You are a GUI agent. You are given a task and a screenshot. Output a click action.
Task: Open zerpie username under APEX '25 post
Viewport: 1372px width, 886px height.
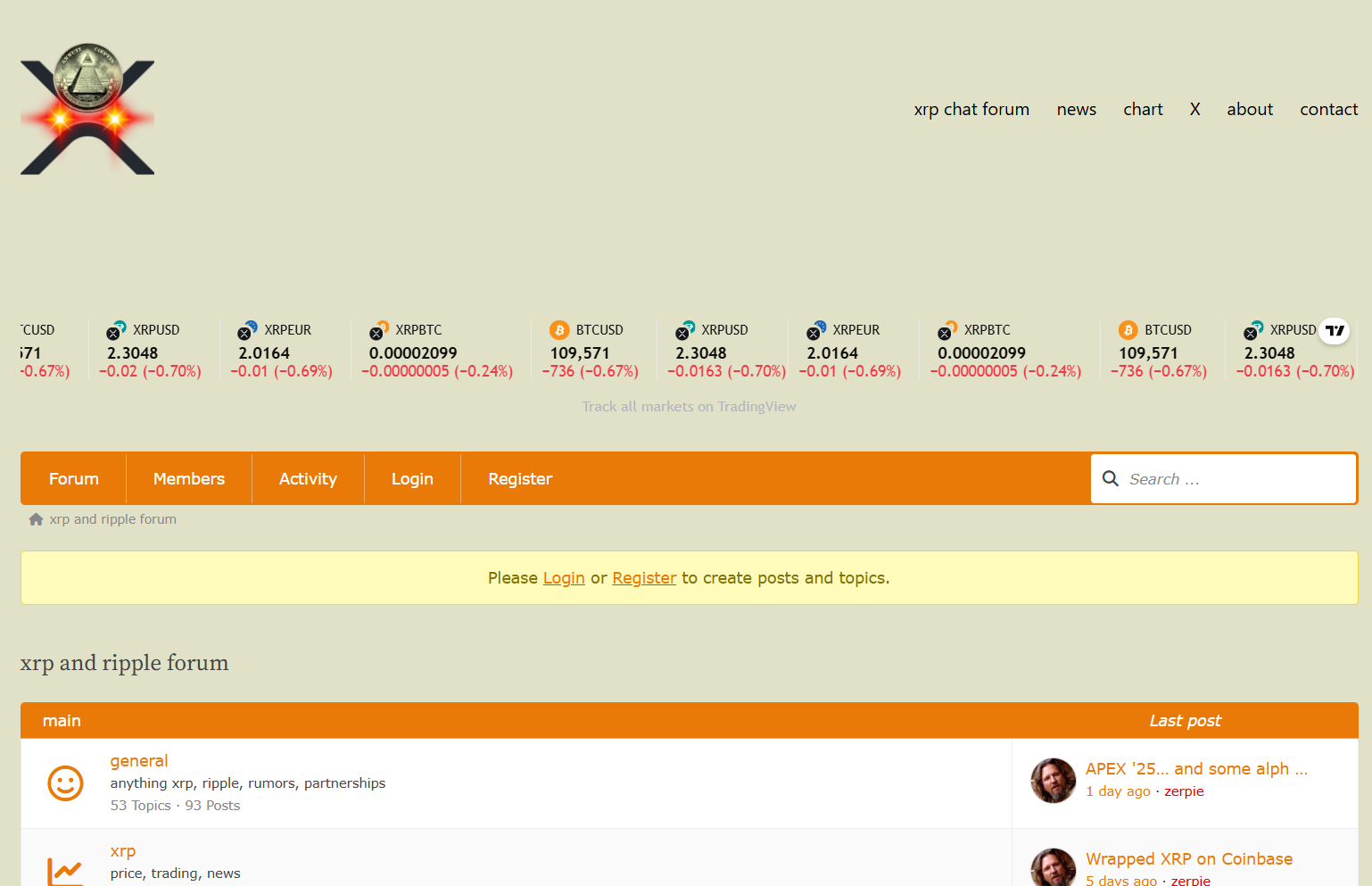point(1184,791)
